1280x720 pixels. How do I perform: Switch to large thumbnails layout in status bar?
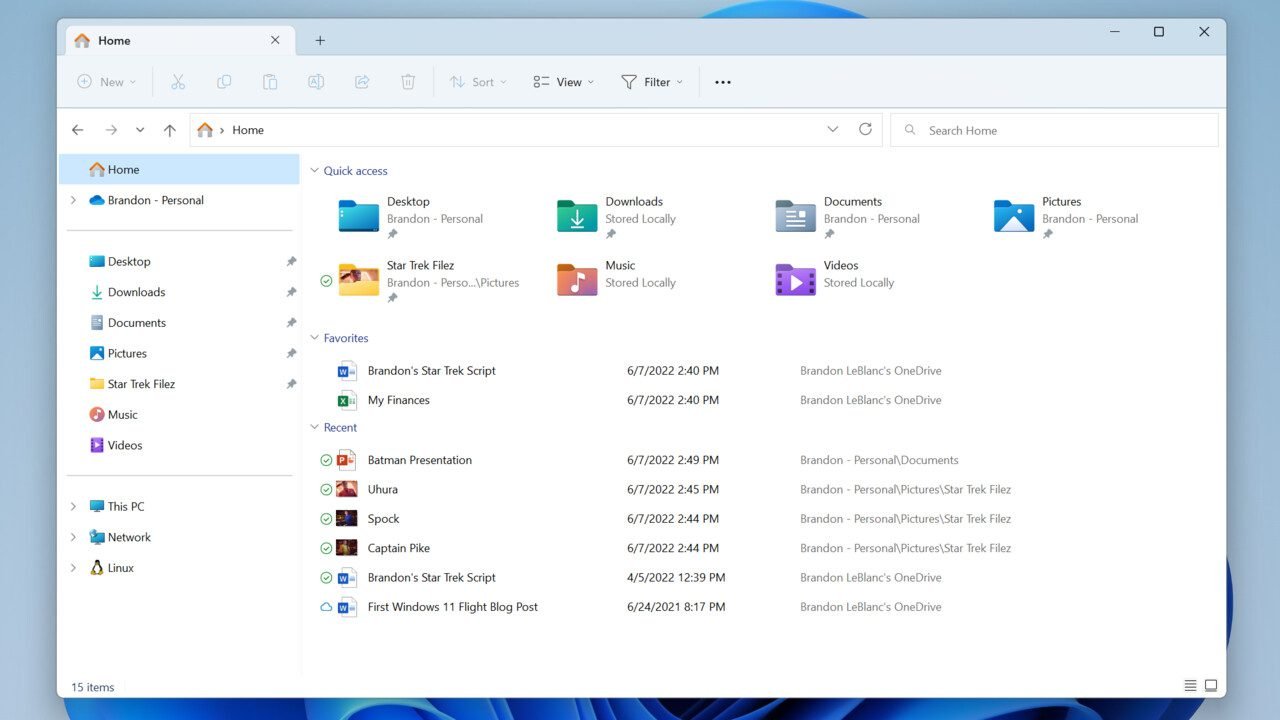[1211, 685]
